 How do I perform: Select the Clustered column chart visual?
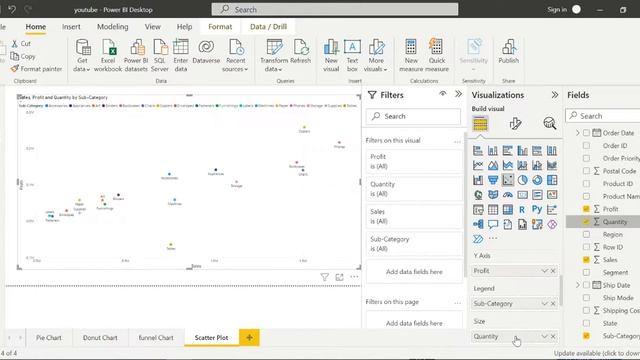click(x=522, y=151)
